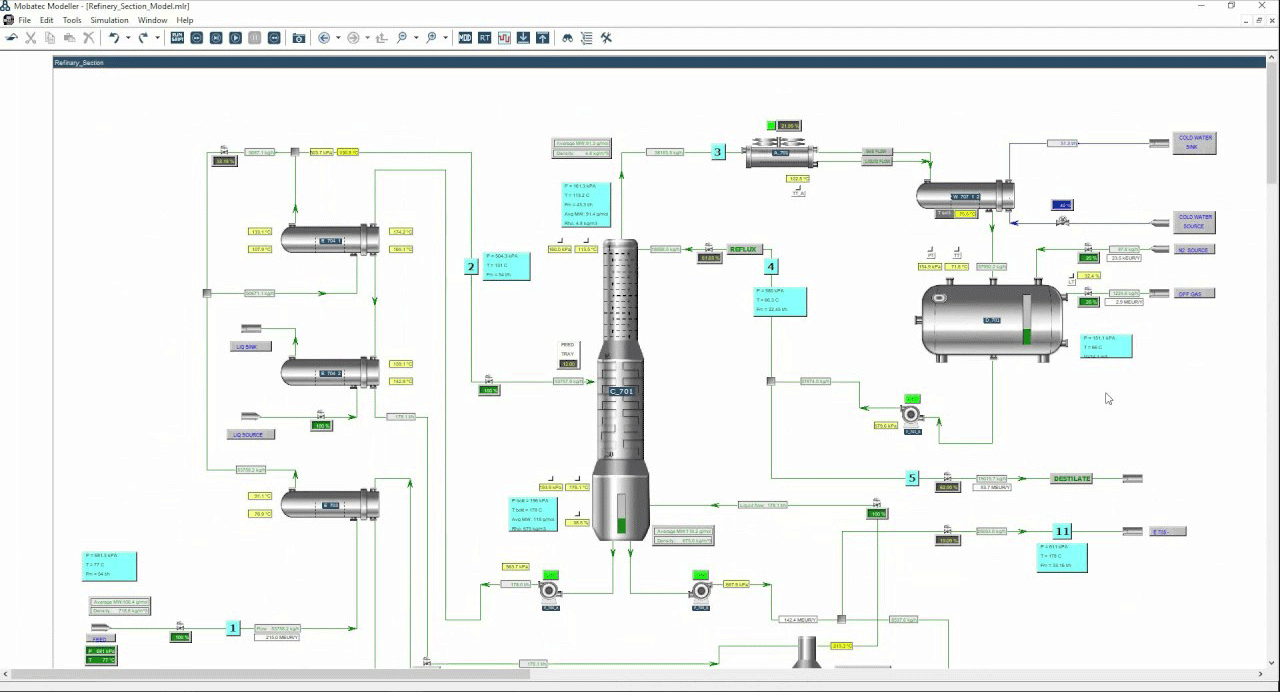The width and height of the screenshot is (1280, 692).
Task: Open the Simulation menu
Action: [109, 20]
